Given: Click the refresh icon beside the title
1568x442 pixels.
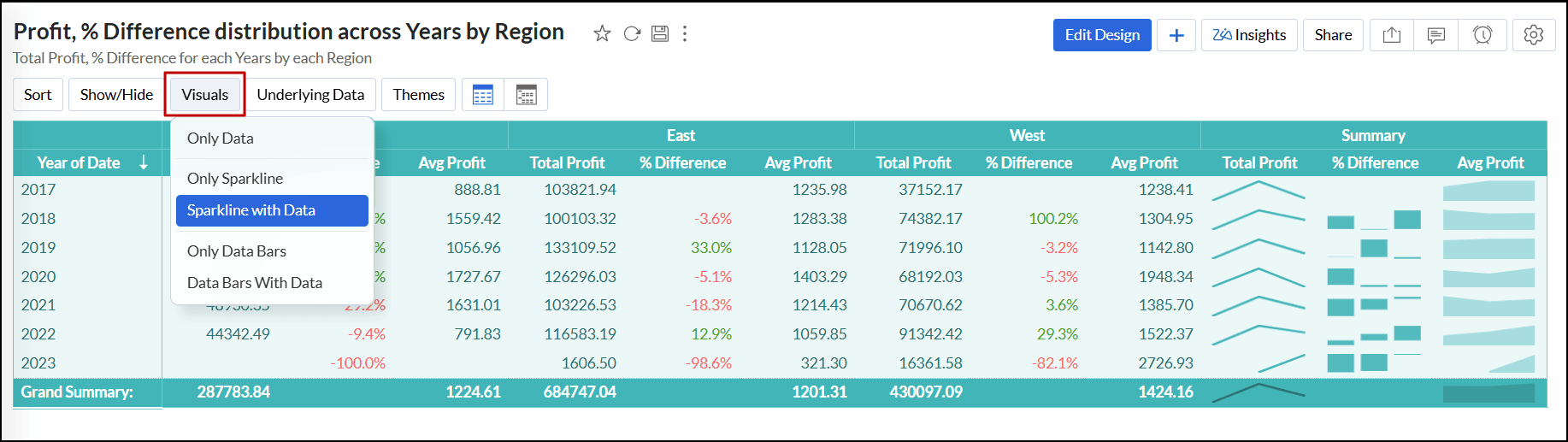Looking at the screenshot, I should pyautogui.click(x=632, y=33).
